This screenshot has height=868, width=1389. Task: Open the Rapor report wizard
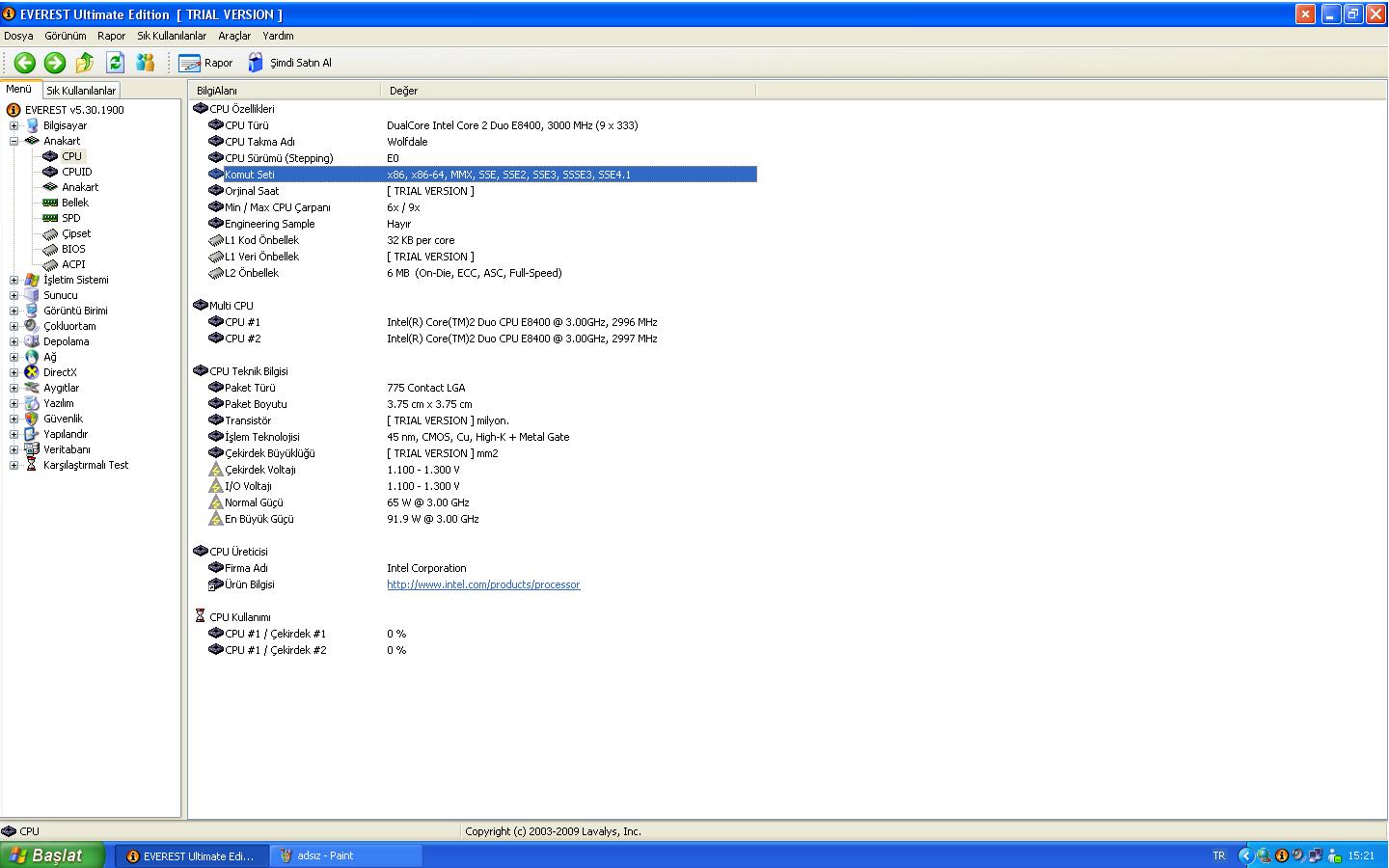(x=205, y=63)
